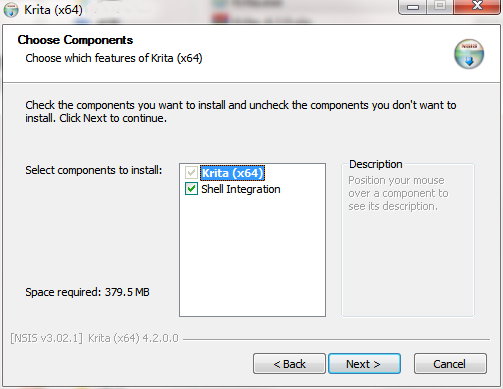Click the Krita (x64) window title text
503x389 pixels.
(53, 10)
